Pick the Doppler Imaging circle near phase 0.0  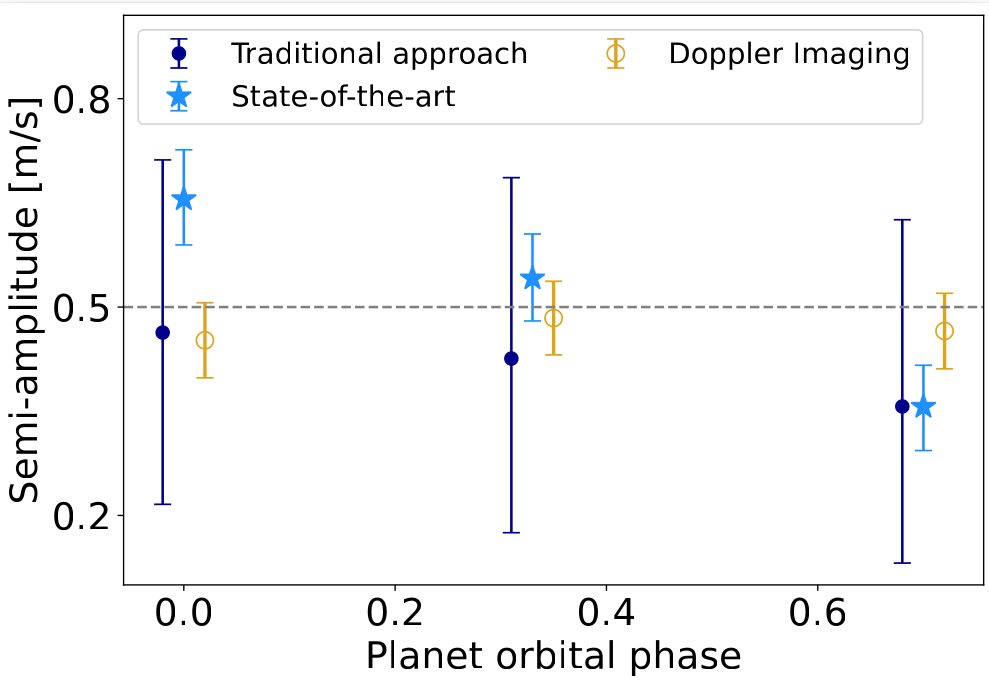click(x=204, y=340)
